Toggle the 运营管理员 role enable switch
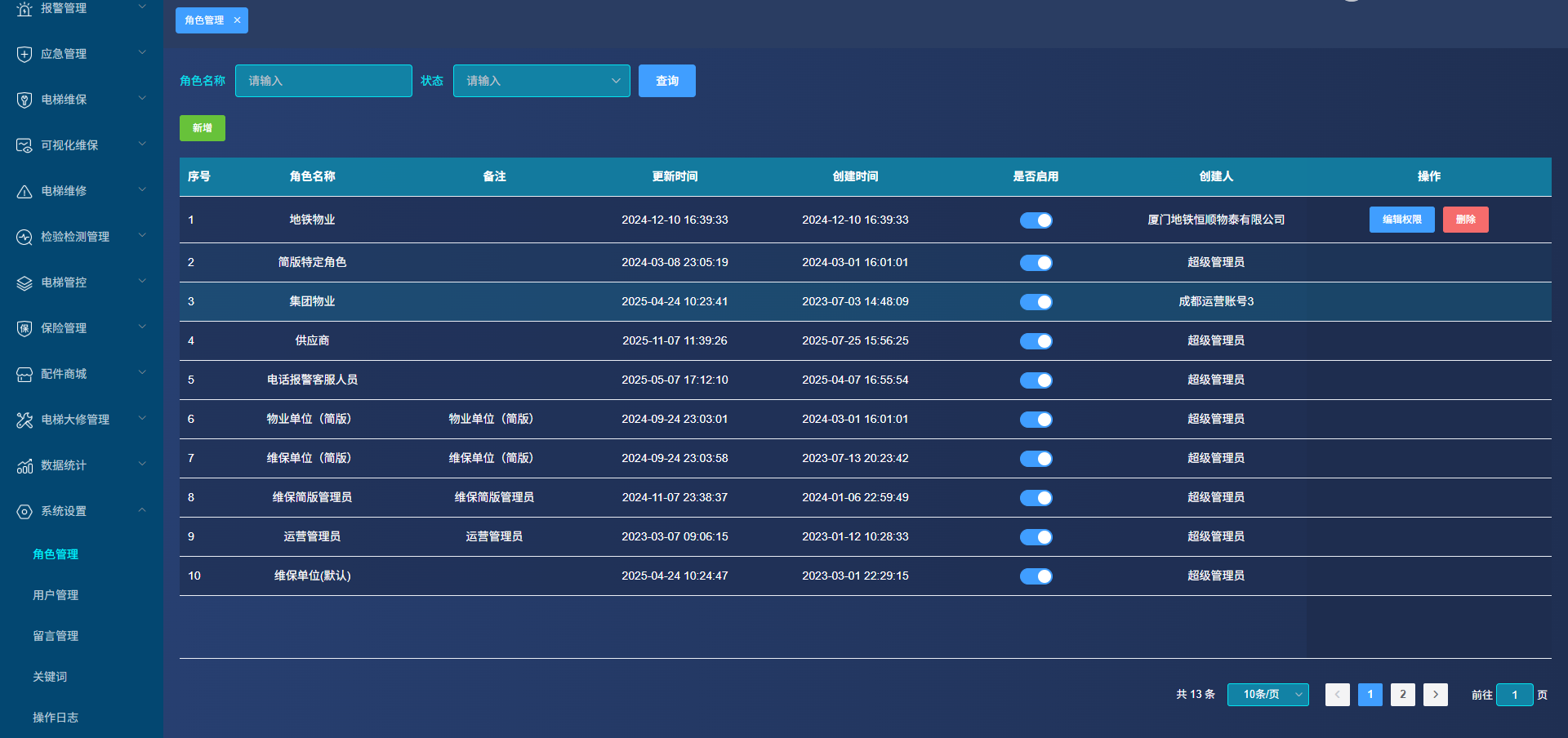1568x738 pixels. tap(1036, 537)
